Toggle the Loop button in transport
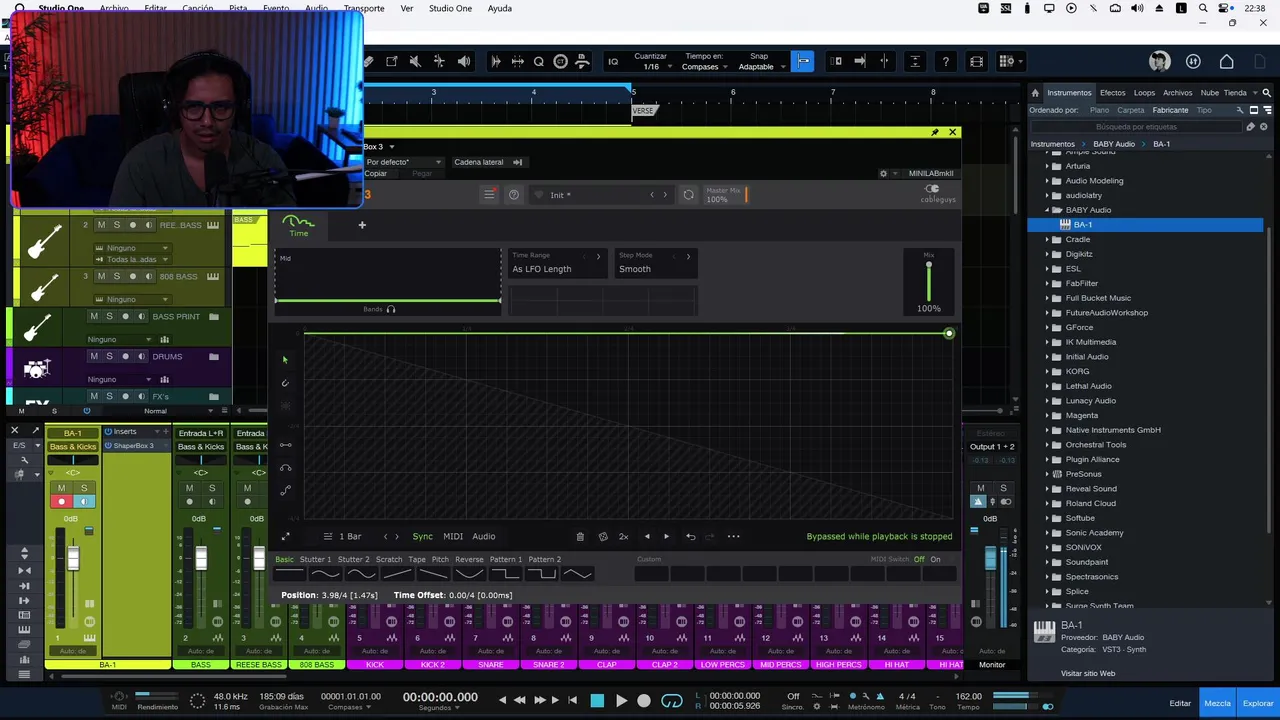The height and width of the screenshot is (720, 1280). tap(672, 701)
